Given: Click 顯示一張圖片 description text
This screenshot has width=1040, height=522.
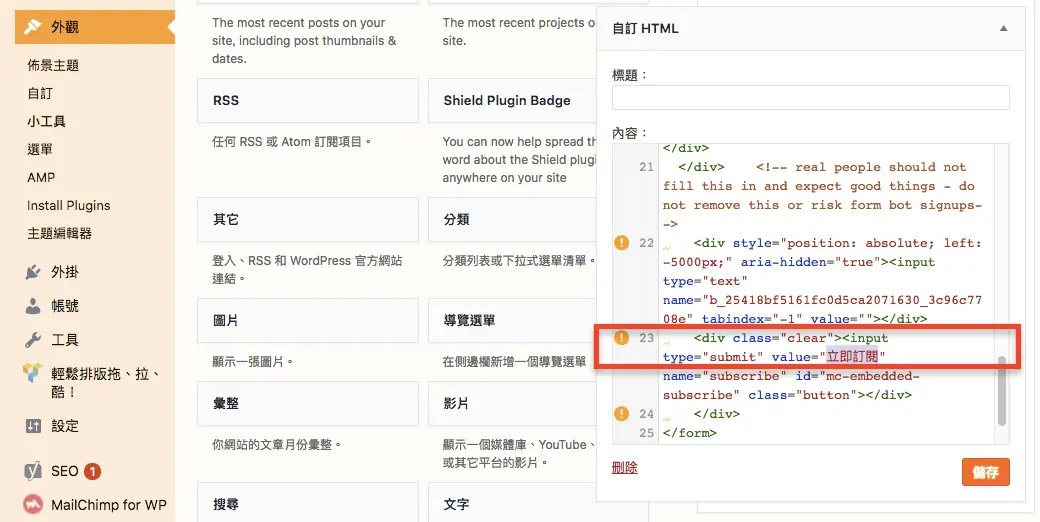Looking at the screenshot, I should (253, 362).
